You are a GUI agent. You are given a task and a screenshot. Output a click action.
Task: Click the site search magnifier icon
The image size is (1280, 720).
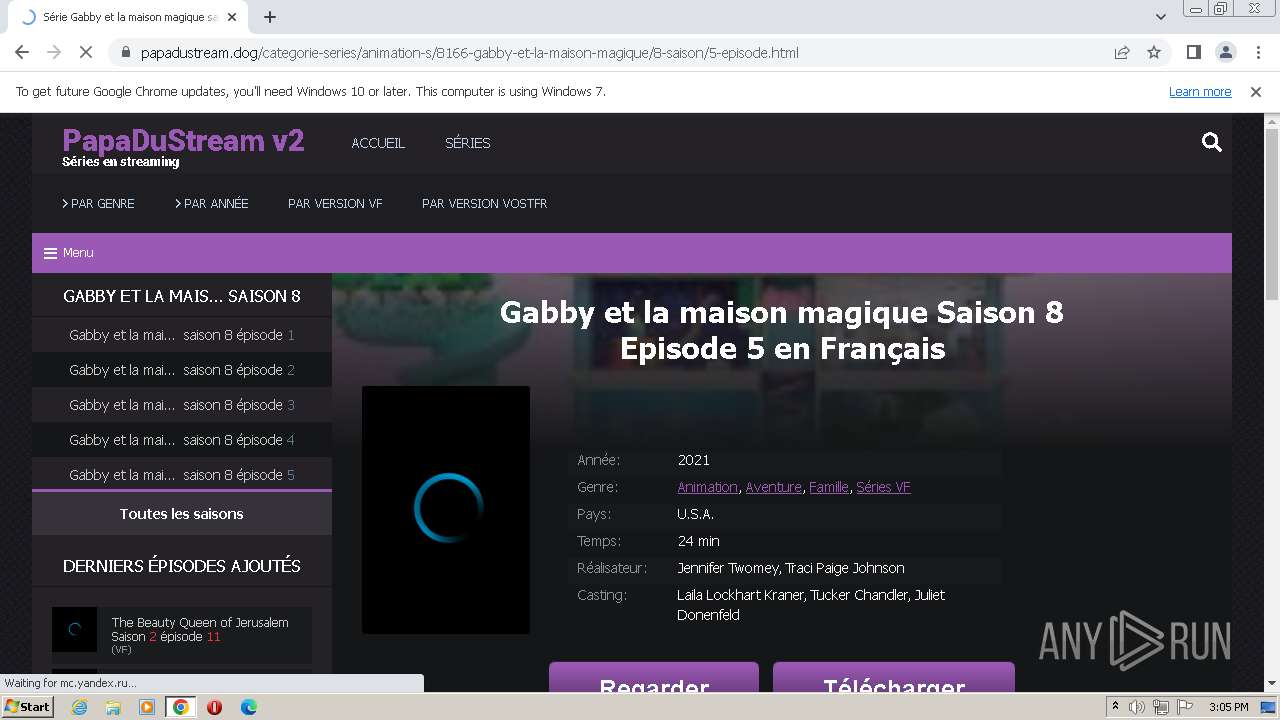click(1212, 143)
